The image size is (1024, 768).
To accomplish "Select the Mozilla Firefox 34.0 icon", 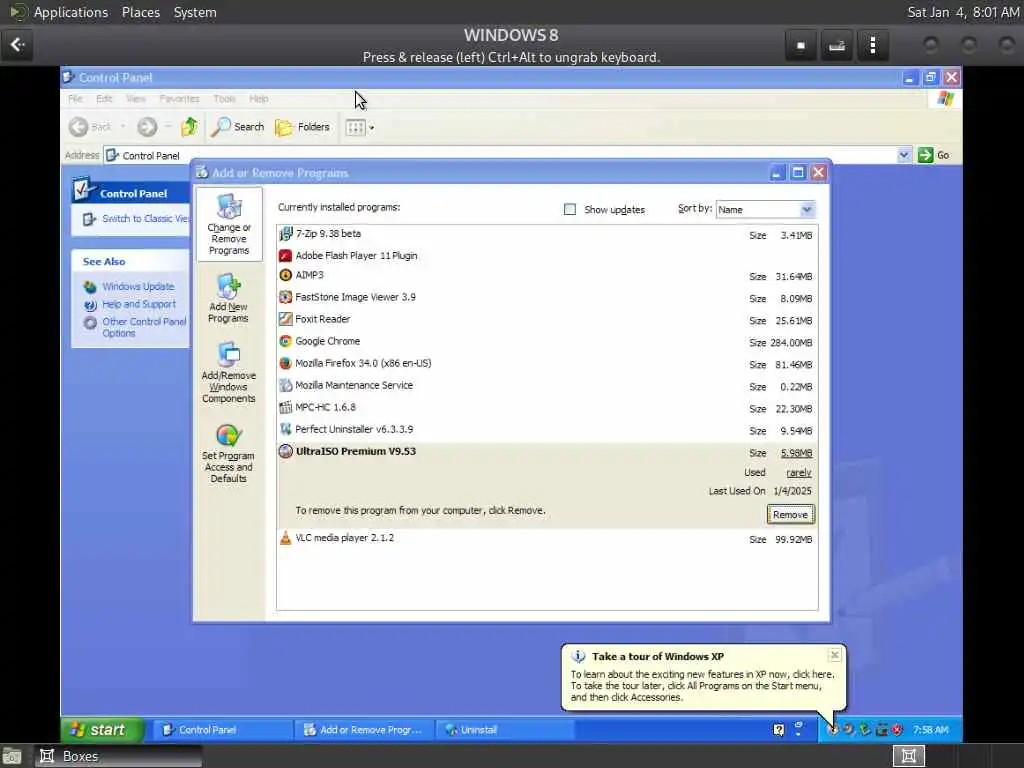I will (285, 363).
